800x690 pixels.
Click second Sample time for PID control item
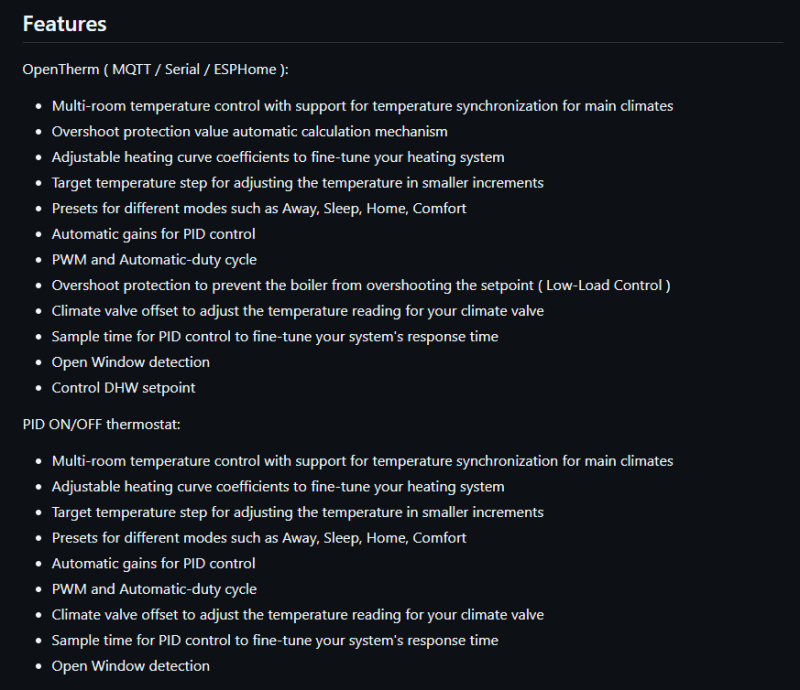pos(275,640)
